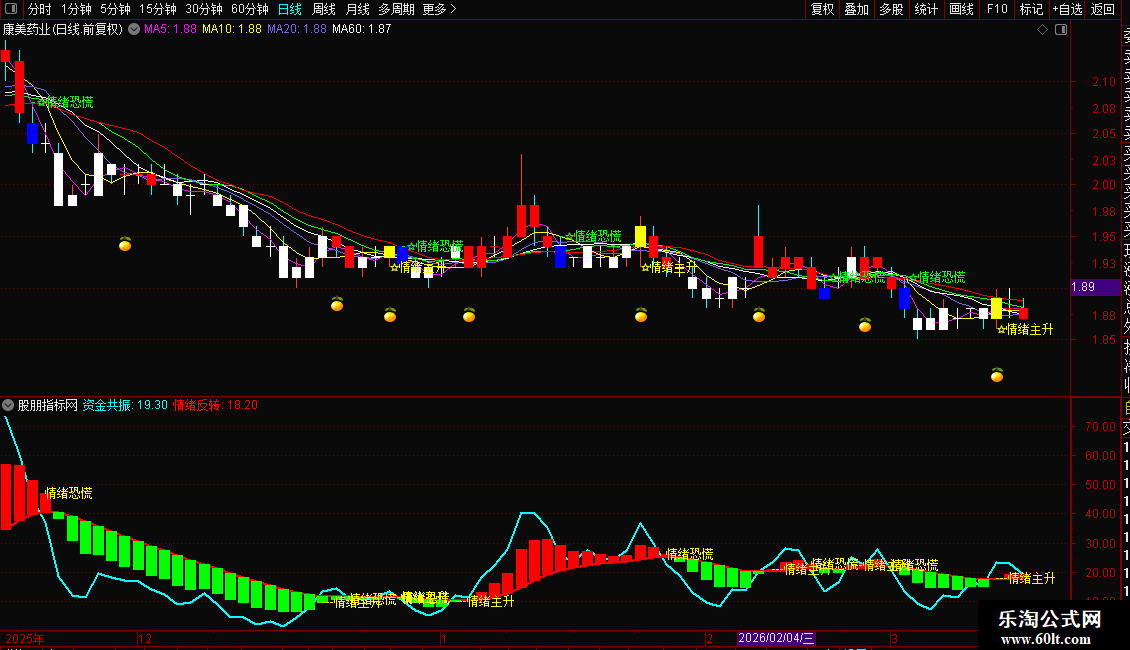Click the 资金共振: 19.30 value
This screenshot has height=650, width=1130.
click(x=125, y=406)
